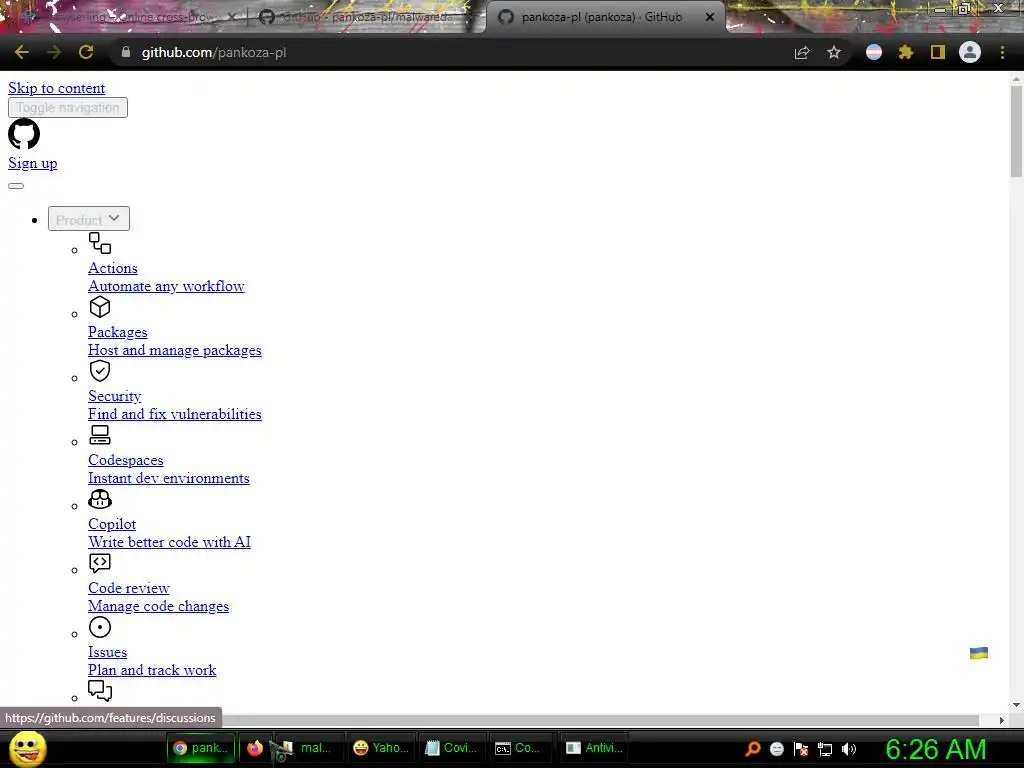The image size is (1024, 768).
Task: Expand the Product dropdown button
Action: point(89,219)
